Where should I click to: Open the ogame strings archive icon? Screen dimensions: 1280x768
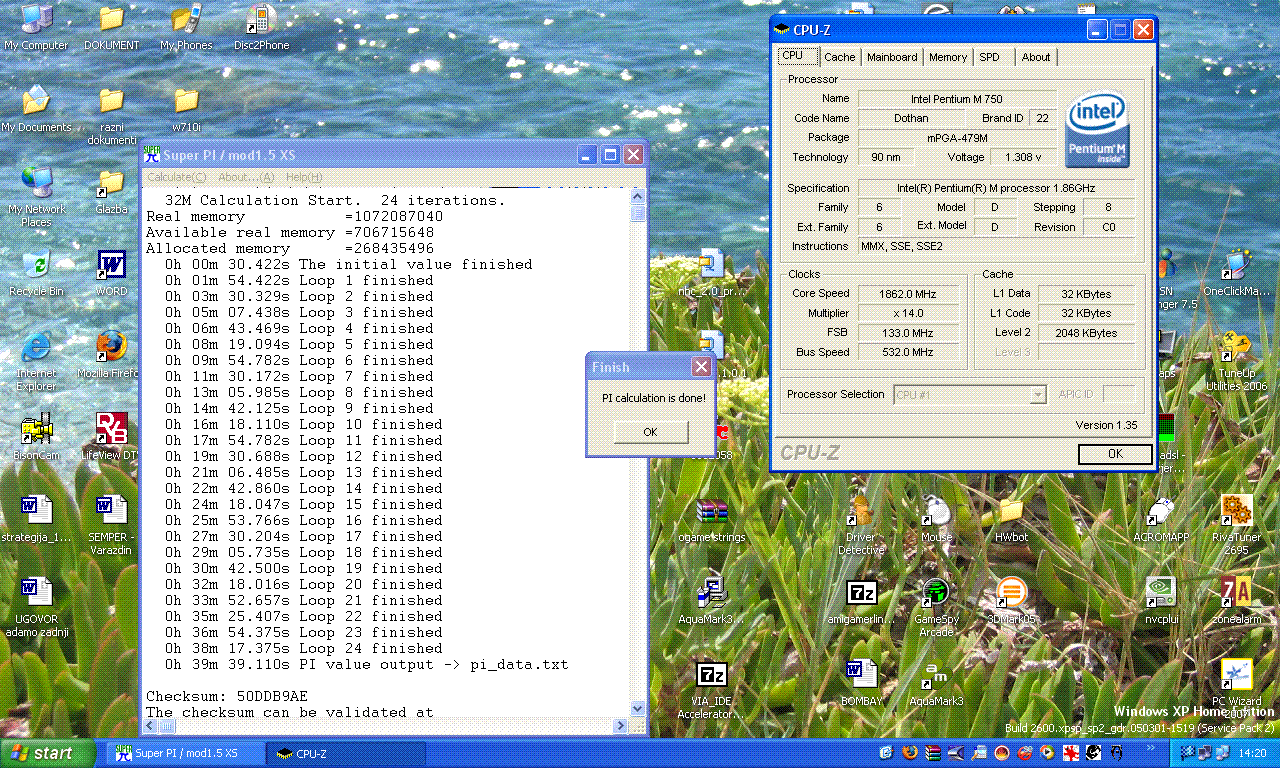pos(712,518)
